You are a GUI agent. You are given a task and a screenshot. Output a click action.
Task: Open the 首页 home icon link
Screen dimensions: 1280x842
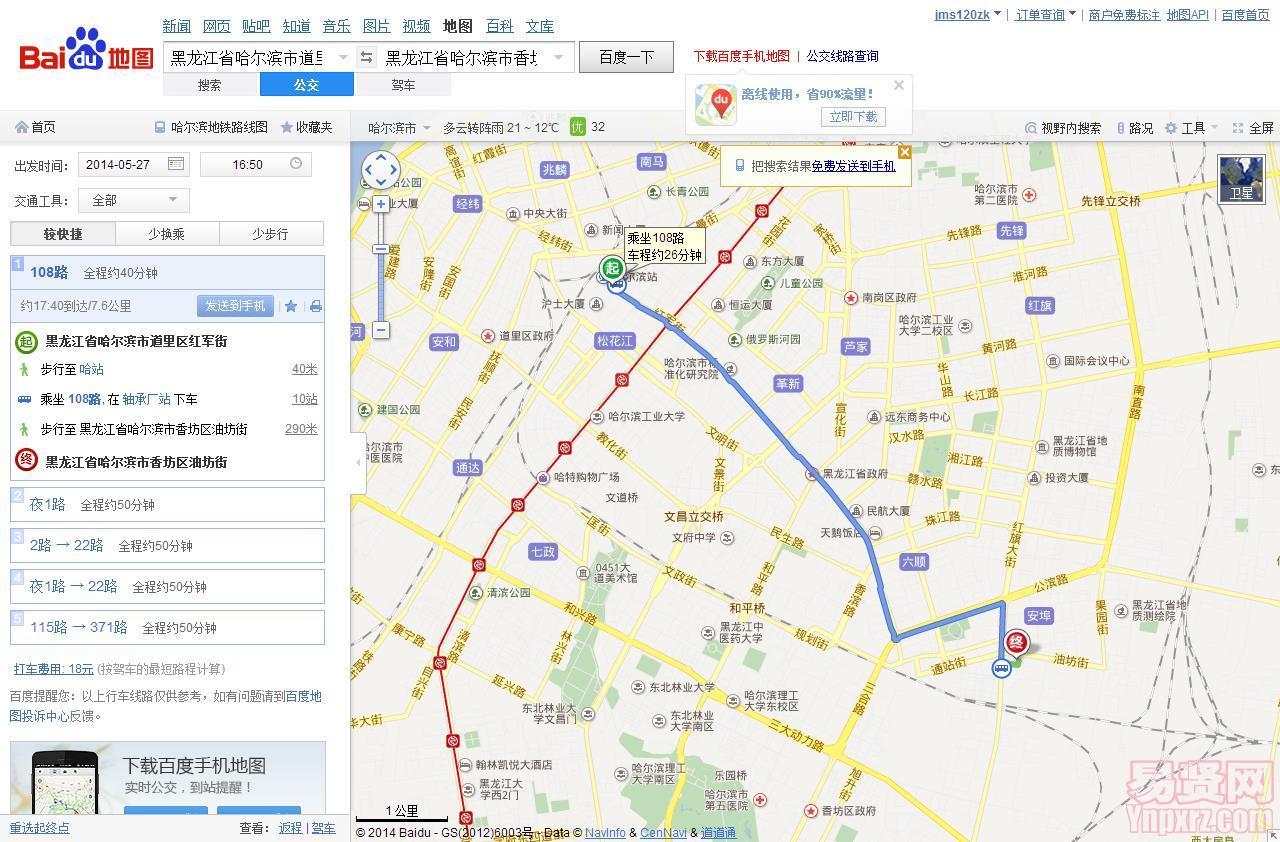pos(35,127)
